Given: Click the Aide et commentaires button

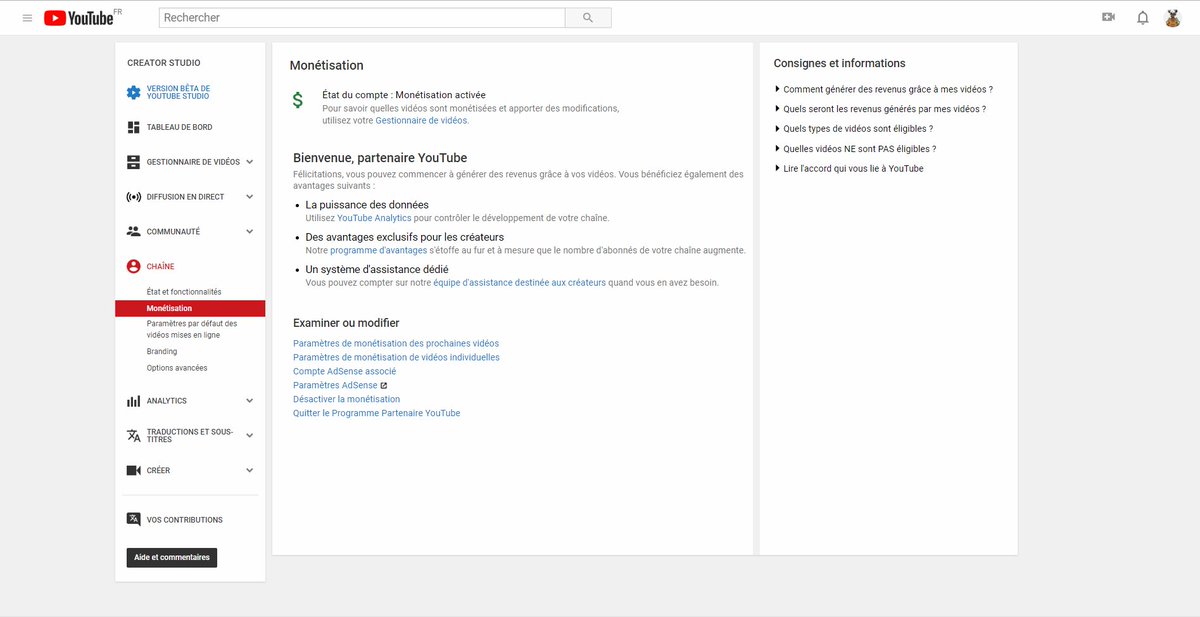Looking at the screenshot, I should click(172, 557).
